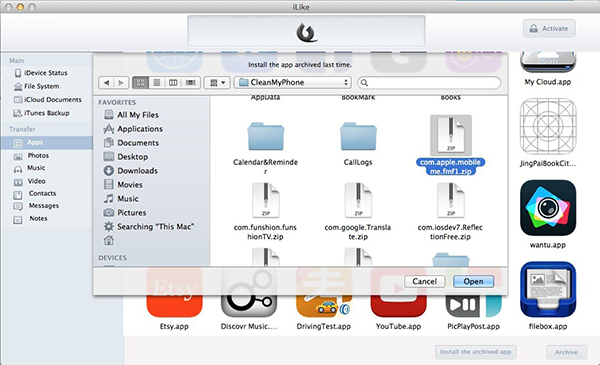Viewport: 600px width, 365px height.
Task: Select Music under Transfer in iLike sidebar
Action: (x=29, y=168)
